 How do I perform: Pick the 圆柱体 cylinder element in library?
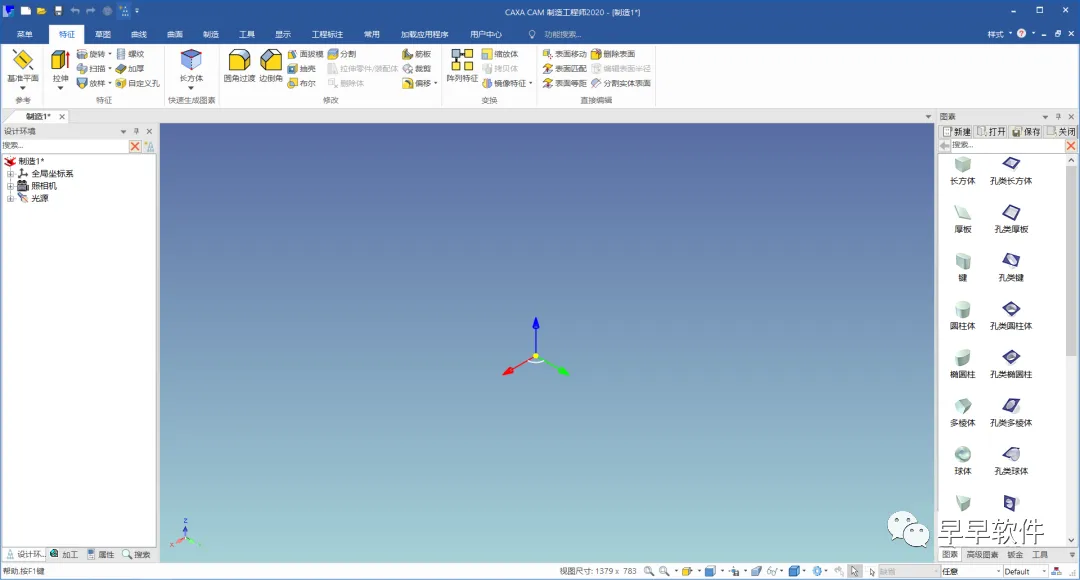tap(962, 315)
